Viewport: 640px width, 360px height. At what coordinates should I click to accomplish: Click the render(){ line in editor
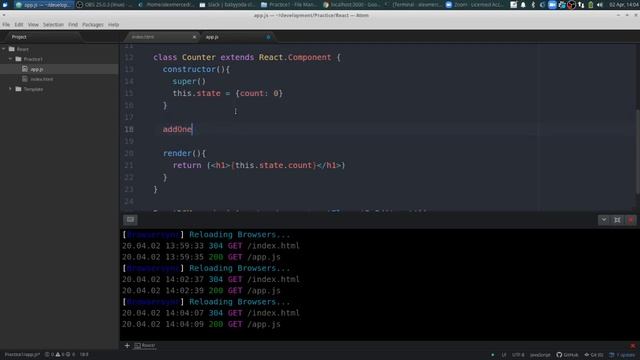click(x=185, y=153)
